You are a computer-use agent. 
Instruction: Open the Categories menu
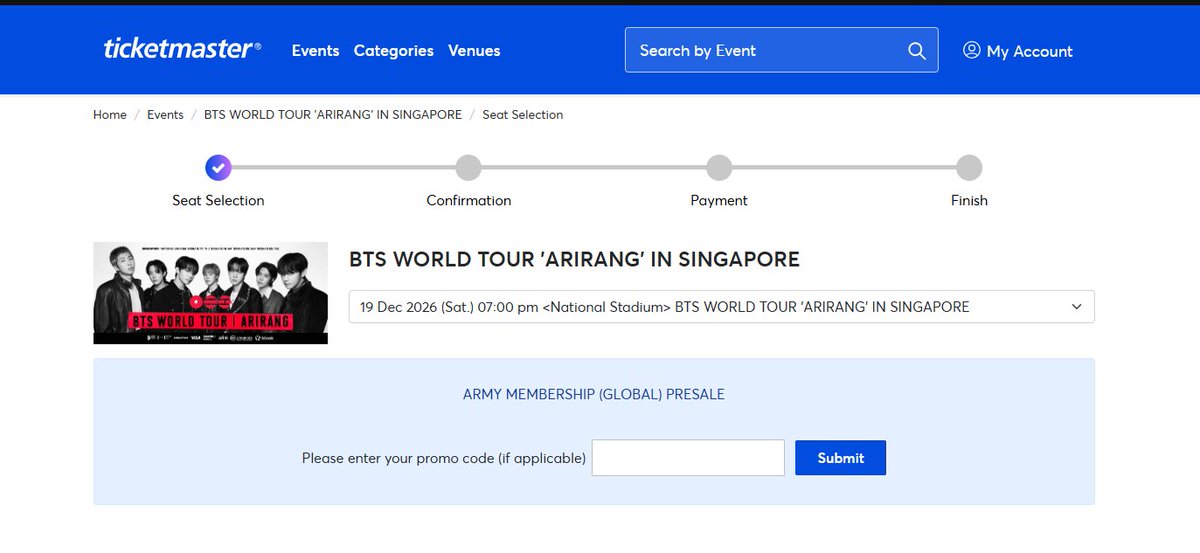pyautogui.click(x=394, y=50)
